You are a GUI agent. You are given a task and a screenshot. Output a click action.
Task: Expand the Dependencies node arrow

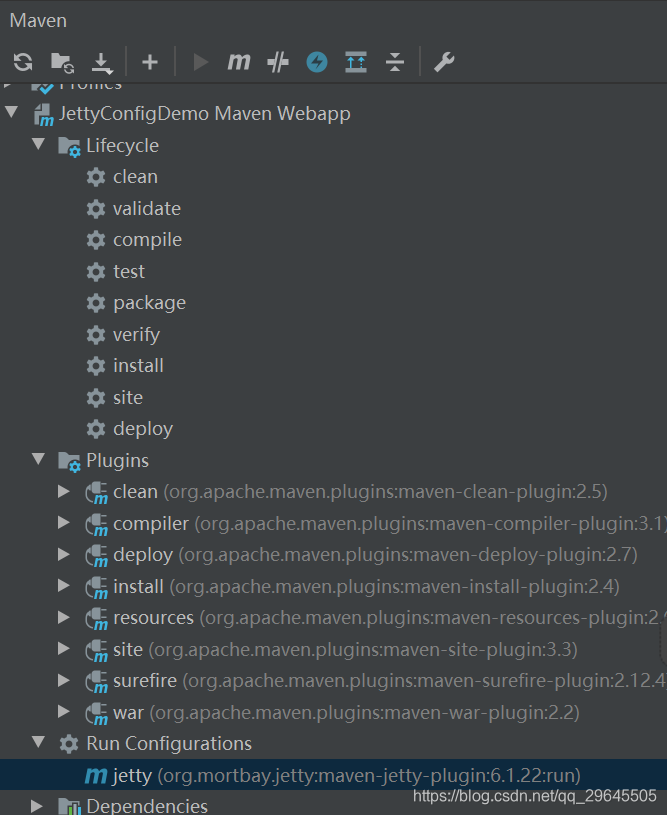click(37, 806)
